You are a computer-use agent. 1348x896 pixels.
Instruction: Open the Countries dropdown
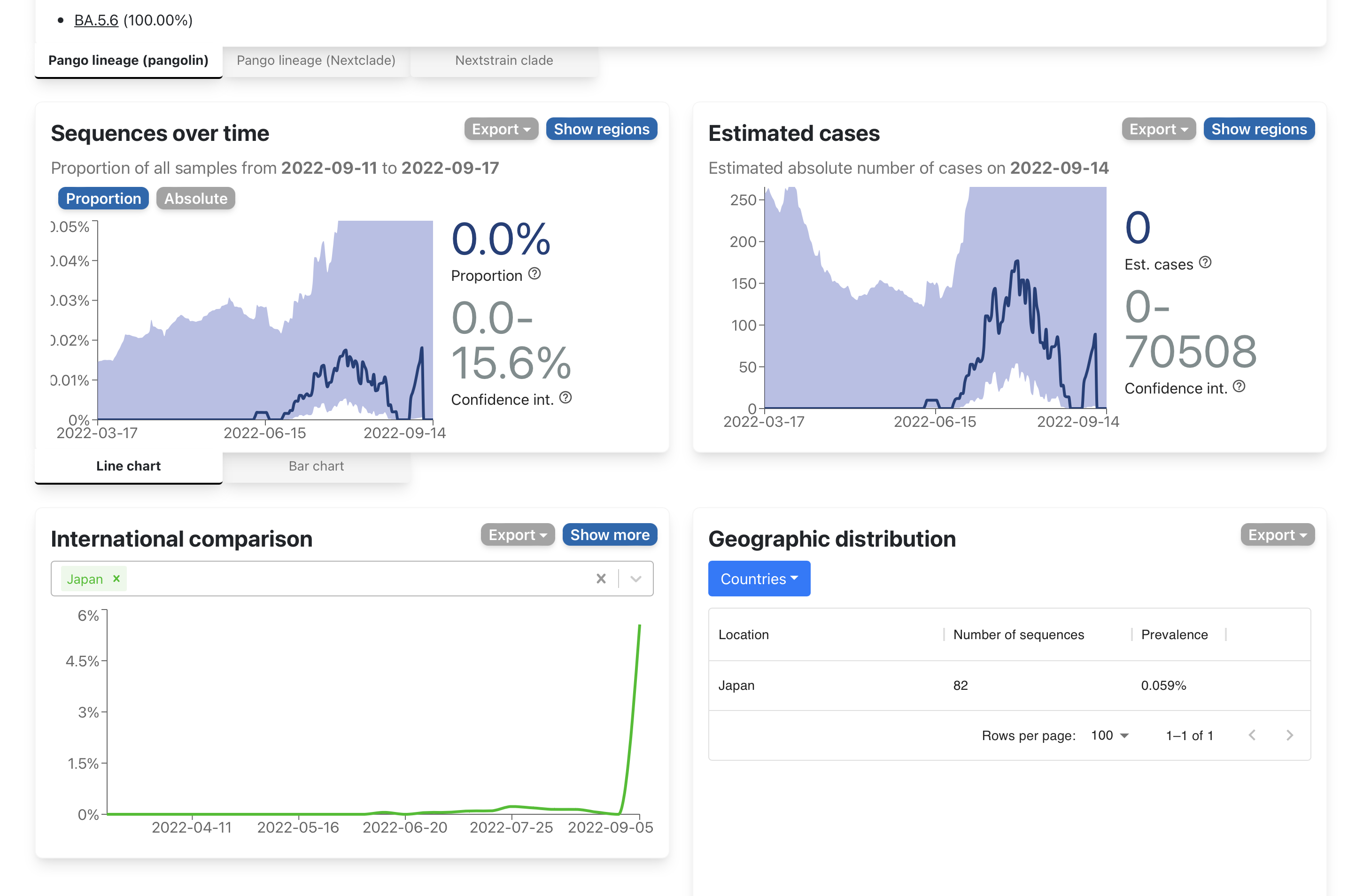point(758,578)
